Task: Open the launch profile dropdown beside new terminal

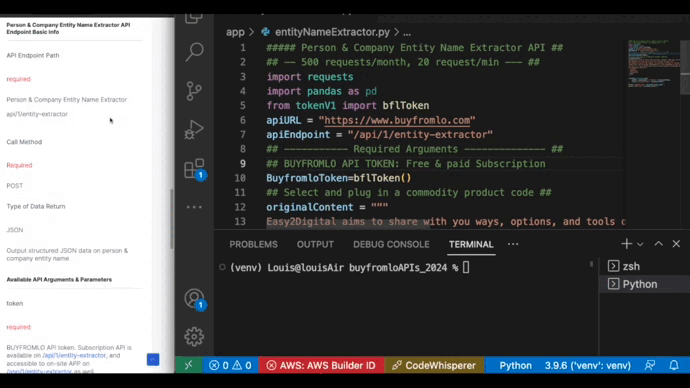Action: pyautogui.click(x=640, y=244)
